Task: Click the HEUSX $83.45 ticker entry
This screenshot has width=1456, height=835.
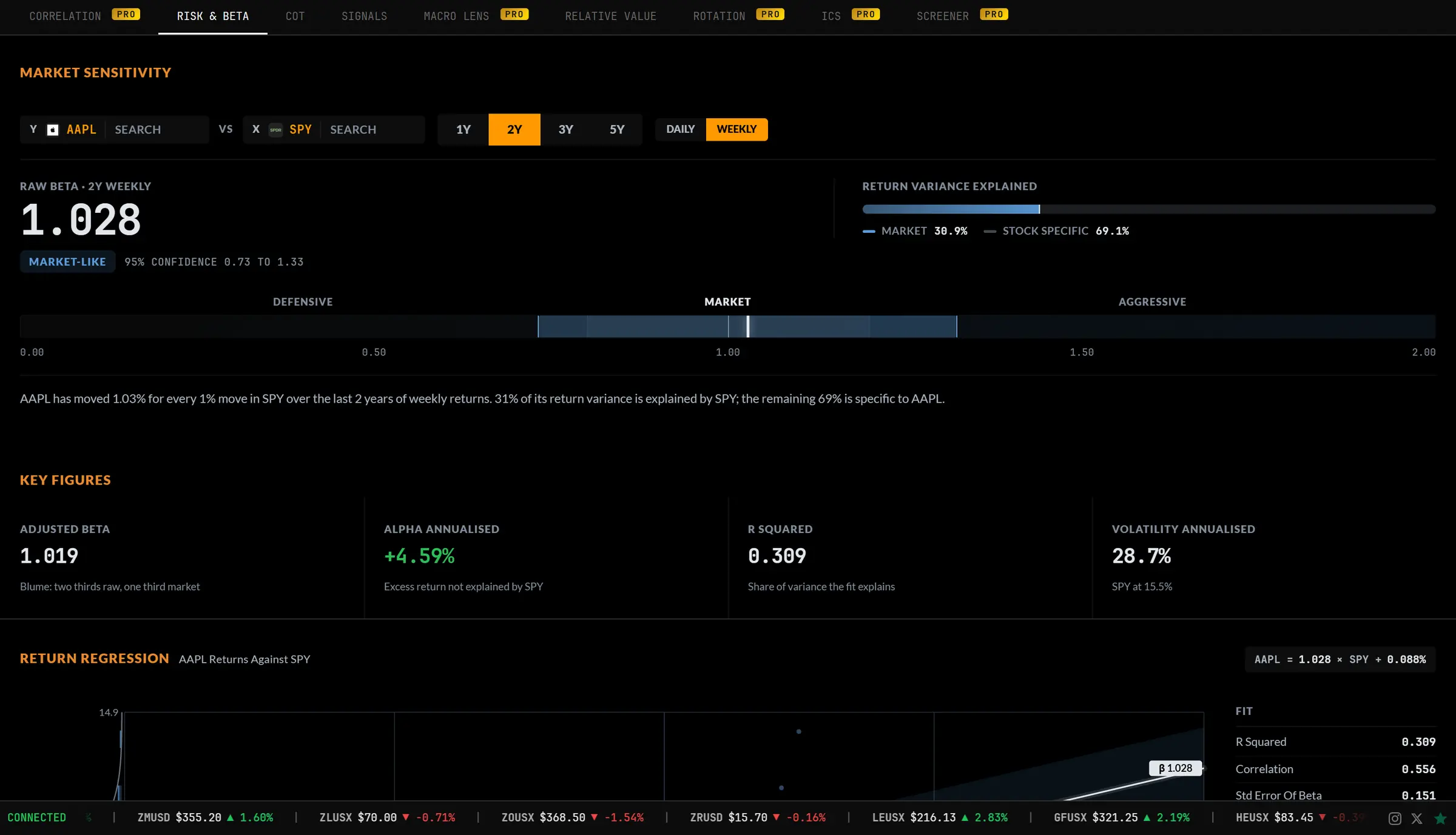Action: click(x=1300, y=818)
